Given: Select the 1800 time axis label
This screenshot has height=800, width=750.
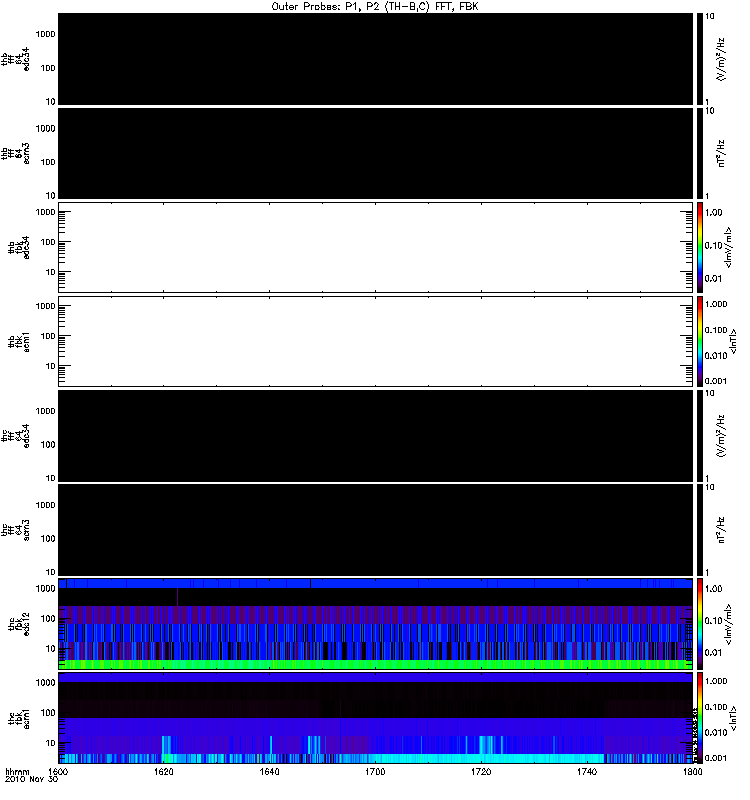Looking at the screenshot, I should click(x=692, y=771).
